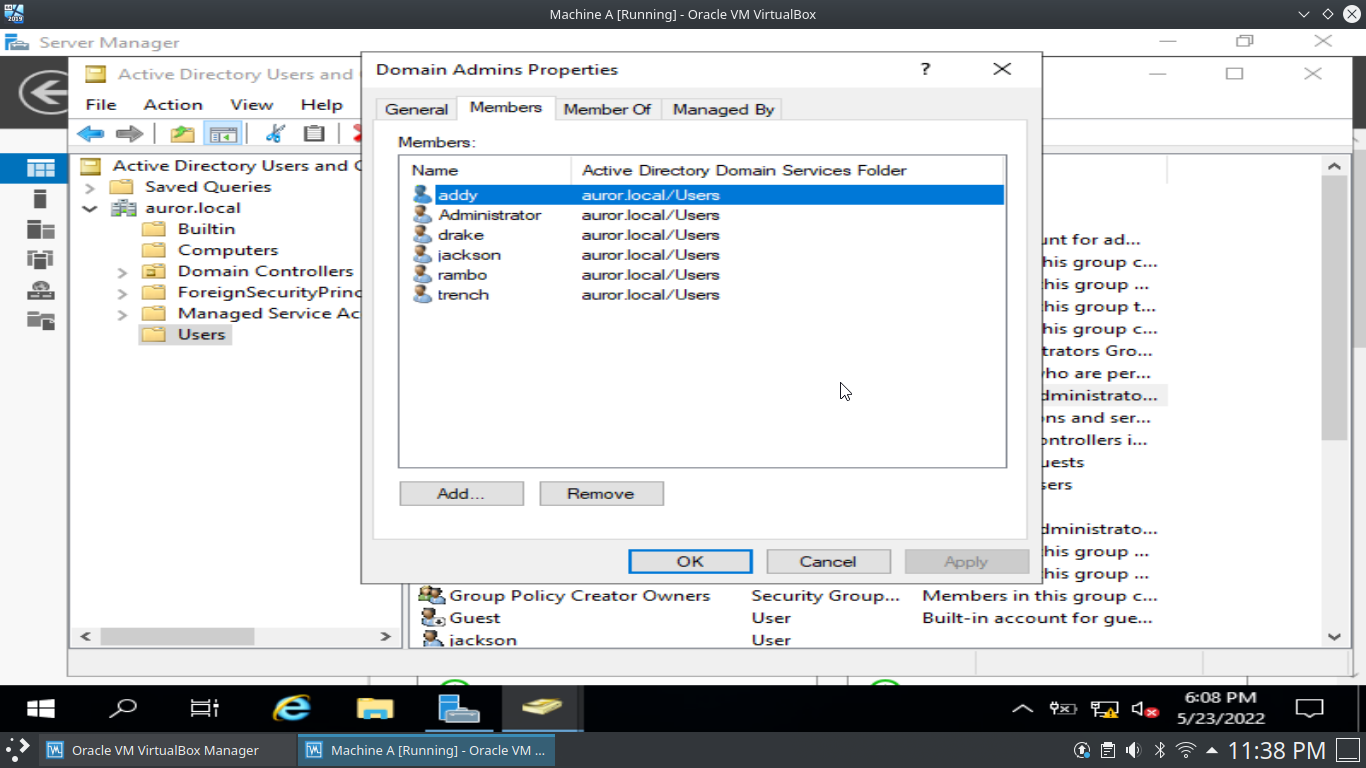The height and width of the screenshot is (768, 1366).
Task: Open Internet Explorer from the Windows taskbar
Action: (x=291, y=709)
